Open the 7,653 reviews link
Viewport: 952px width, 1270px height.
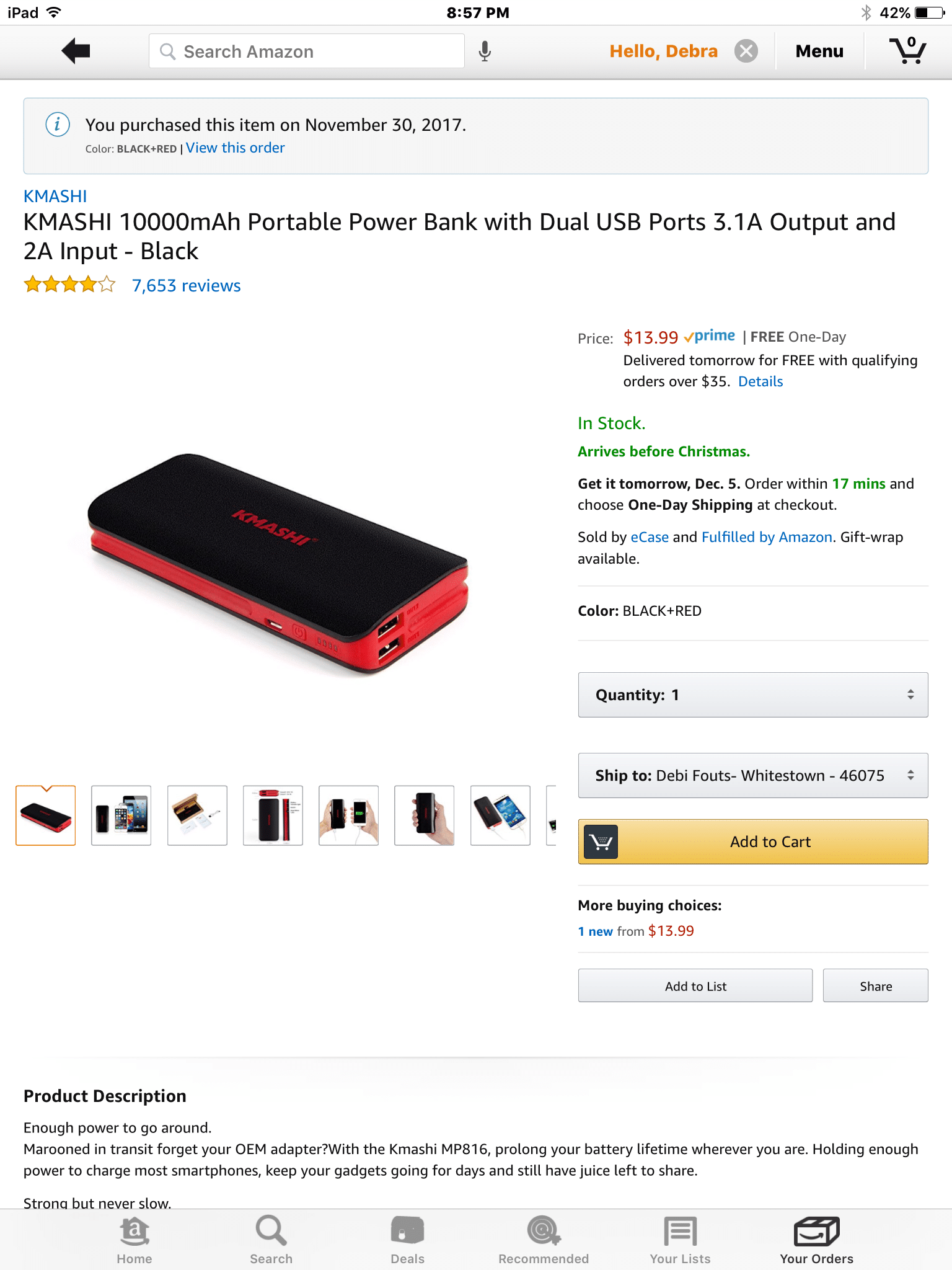186,285
